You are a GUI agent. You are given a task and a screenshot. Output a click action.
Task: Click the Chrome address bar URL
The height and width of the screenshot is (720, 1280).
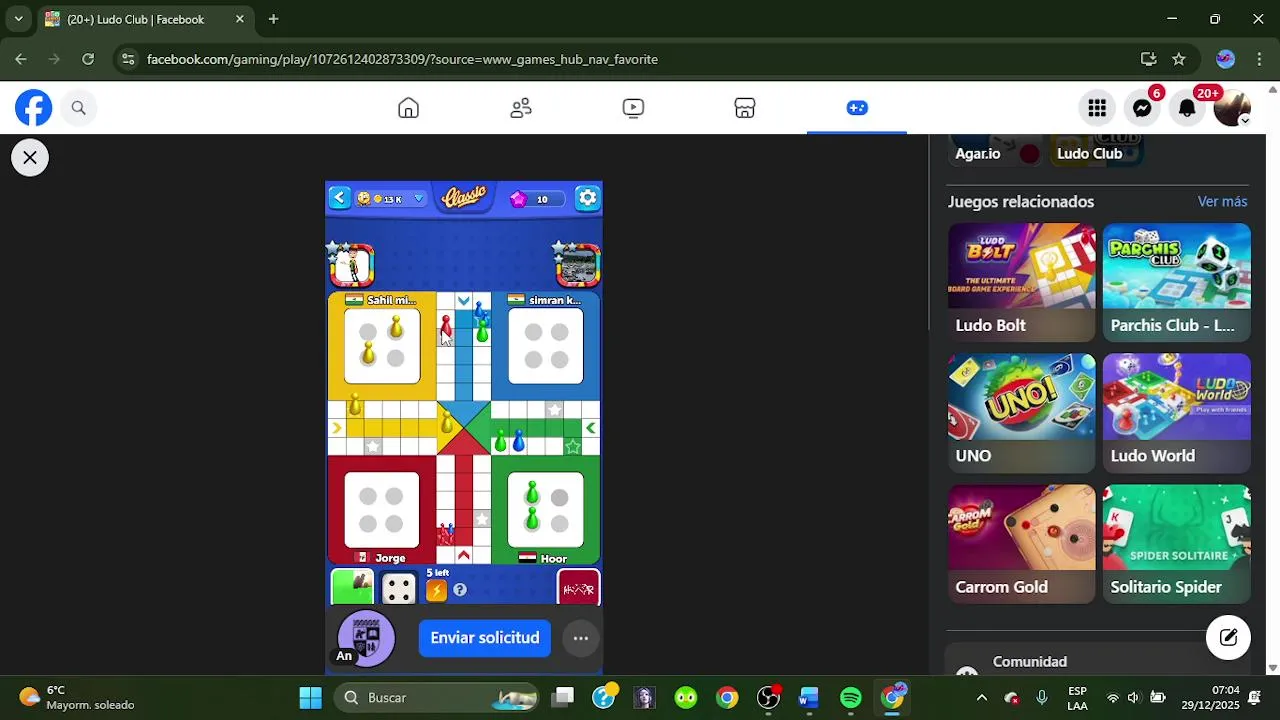click(402, 59)
